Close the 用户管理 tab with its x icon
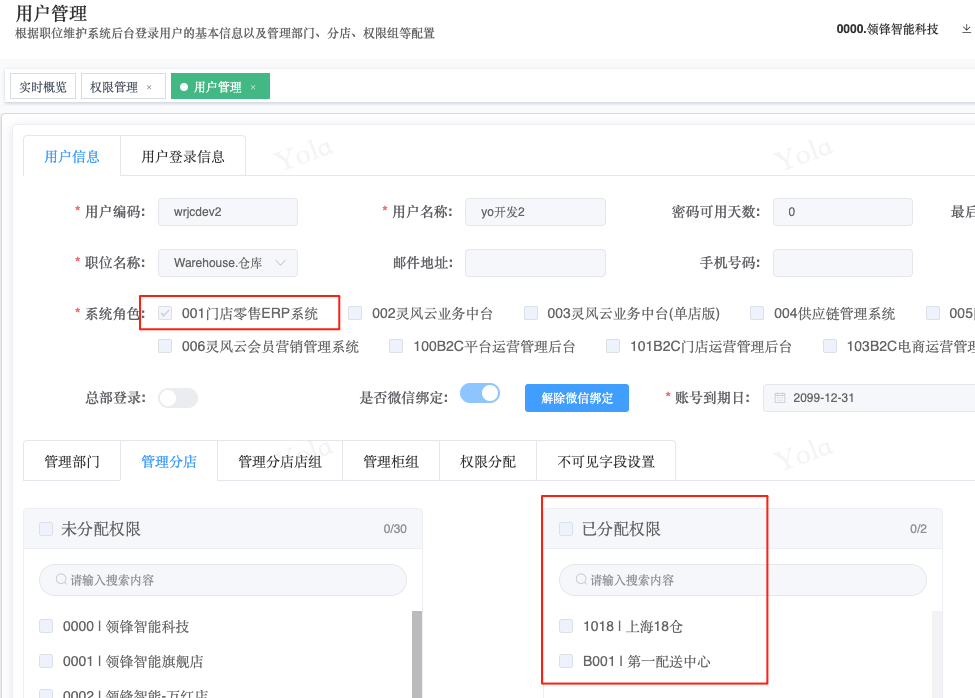The width and height of the screenshot is (975, 698). coord(253,87)
